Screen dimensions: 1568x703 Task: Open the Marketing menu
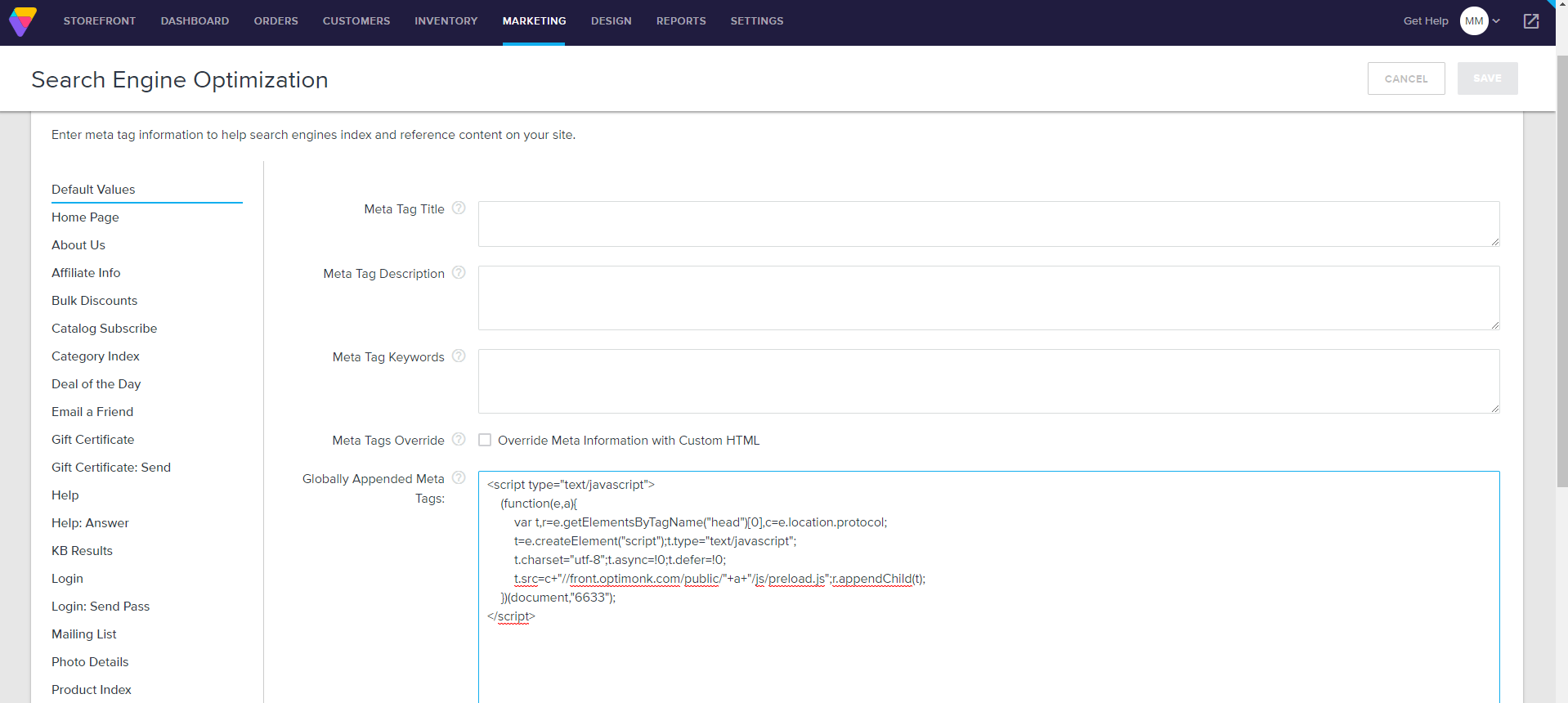[534, 21]
